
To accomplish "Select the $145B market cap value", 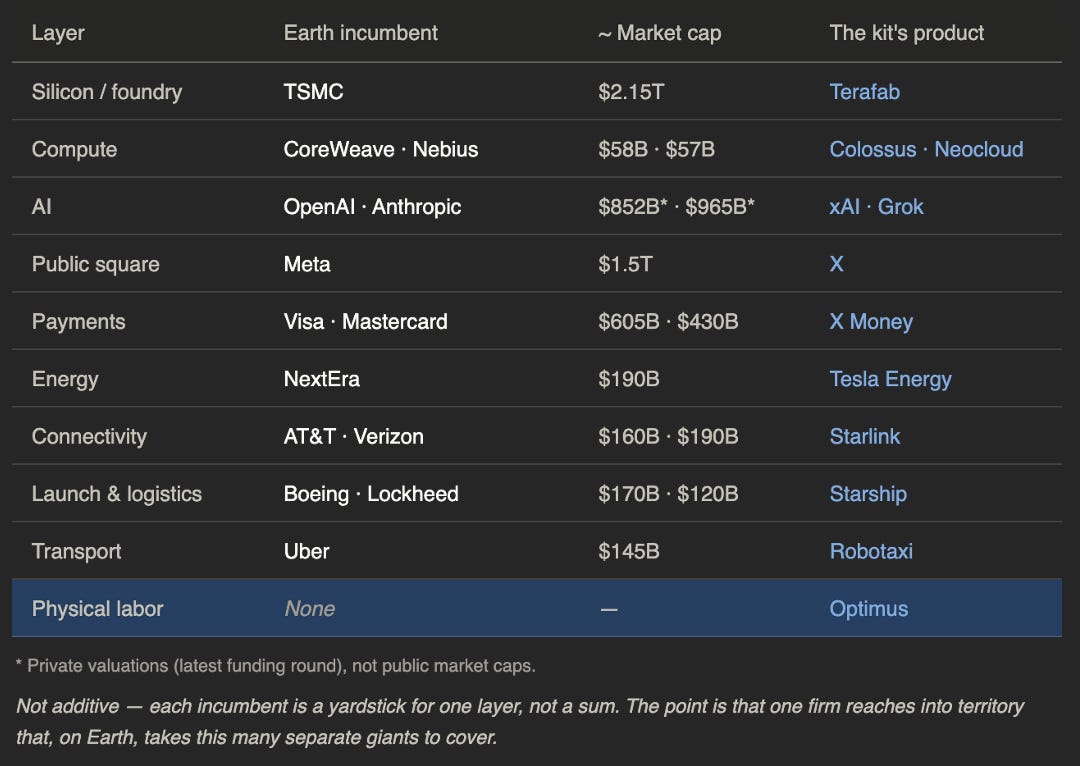I will point(629,551).
